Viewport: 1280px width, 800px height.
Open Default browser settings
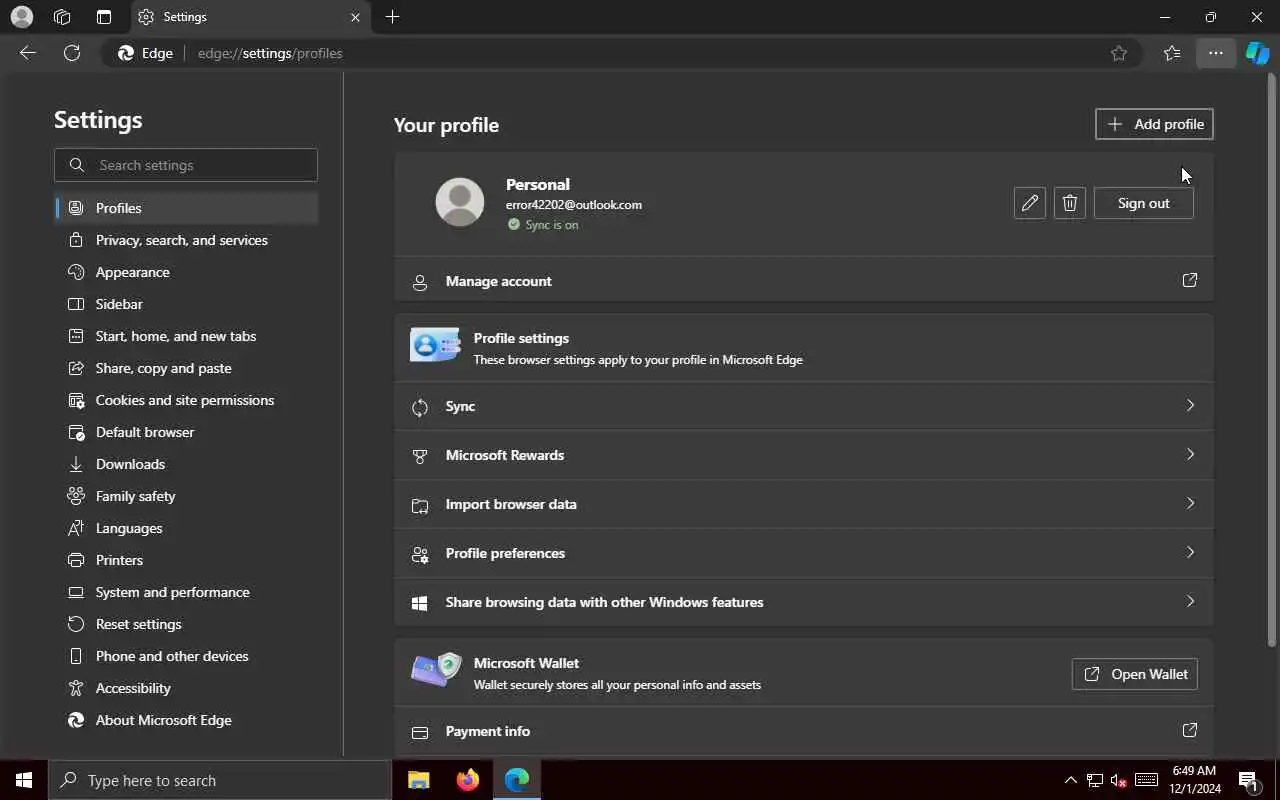(x=186, y=432)
